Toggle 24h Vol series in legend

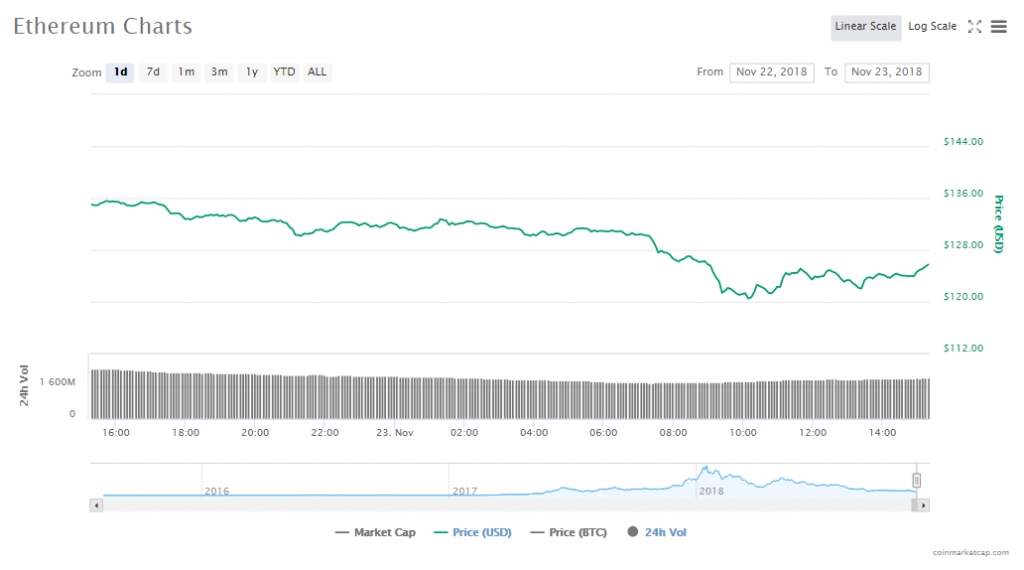(657, 533)
